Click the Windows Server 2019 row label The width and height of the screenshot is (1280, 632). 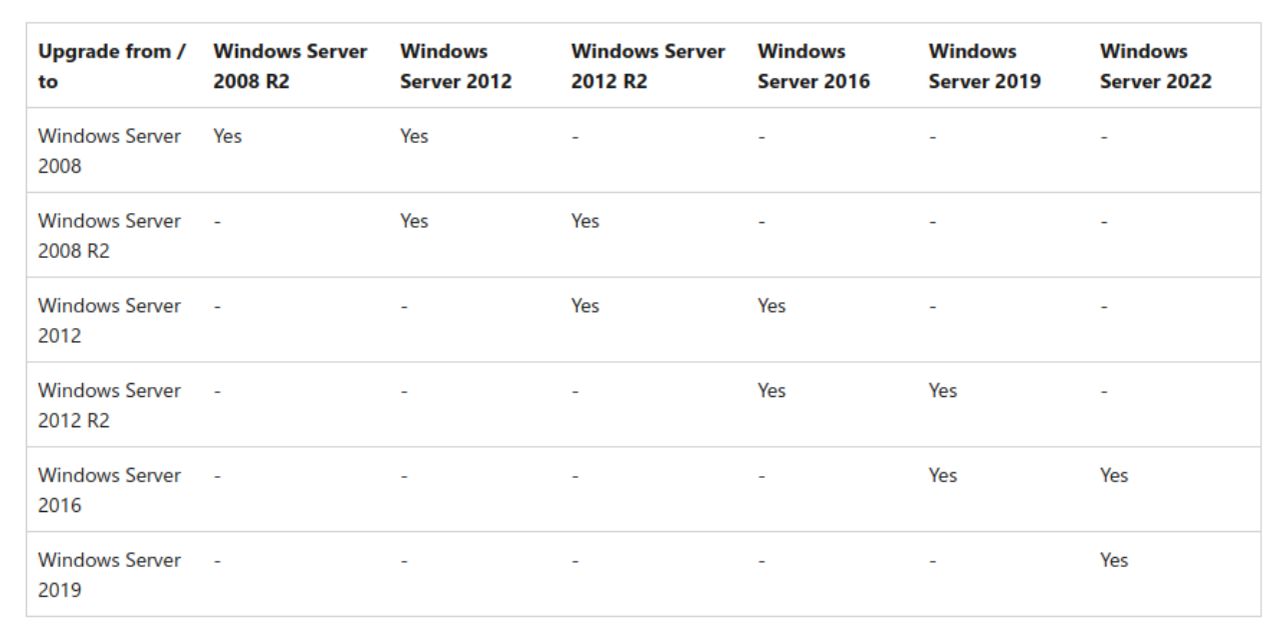(x=109, y=575)
